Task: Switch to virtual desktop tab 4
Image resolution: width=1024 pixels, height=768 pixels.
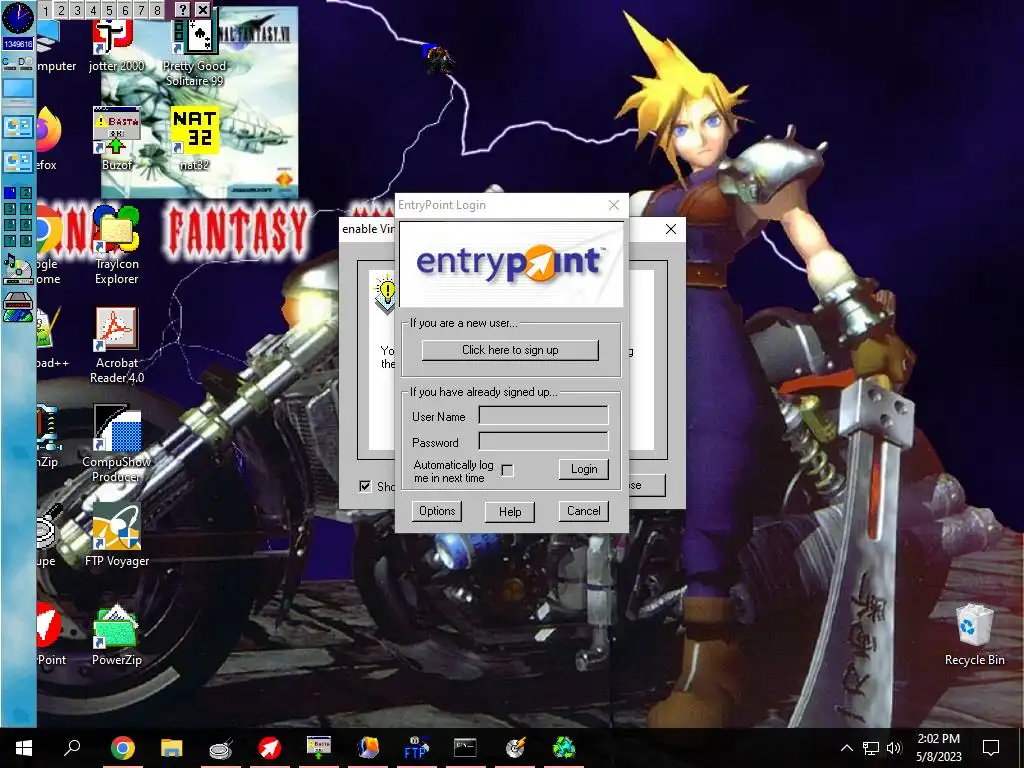Action: pos(93,10)
